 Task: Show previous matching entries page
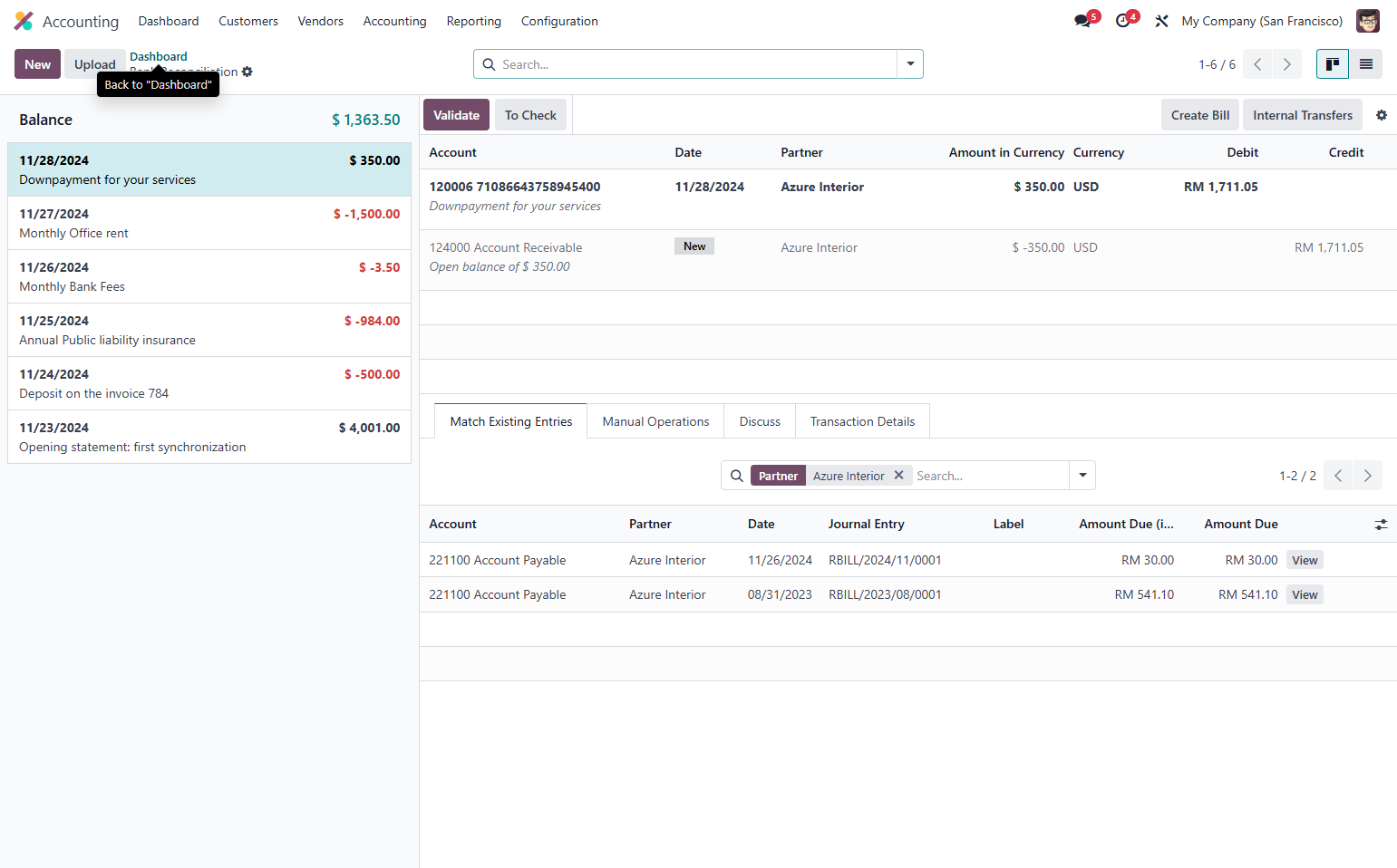point(1338,476)
